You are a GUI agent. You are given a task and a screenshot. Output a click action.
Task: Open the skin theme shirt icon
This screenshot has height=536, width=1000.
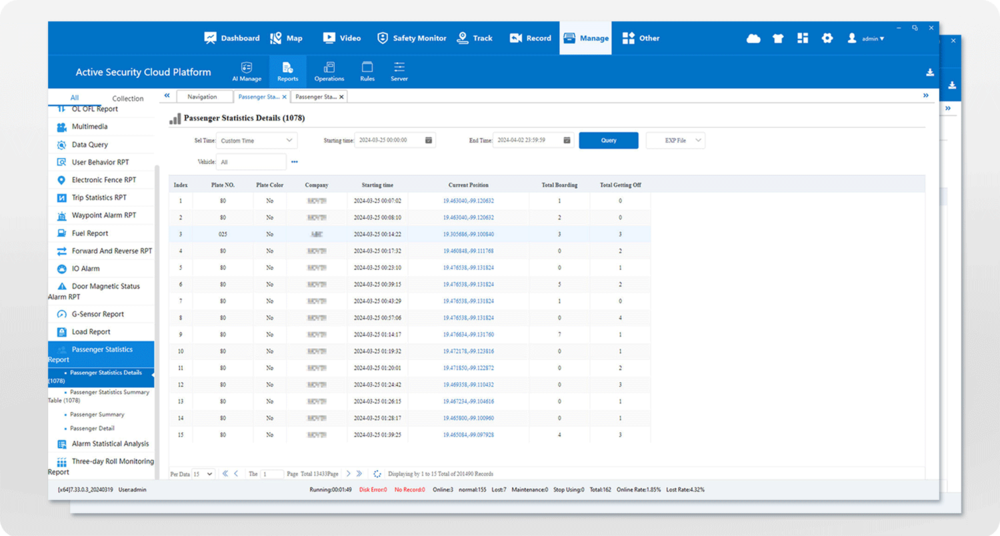coord(779,38)
